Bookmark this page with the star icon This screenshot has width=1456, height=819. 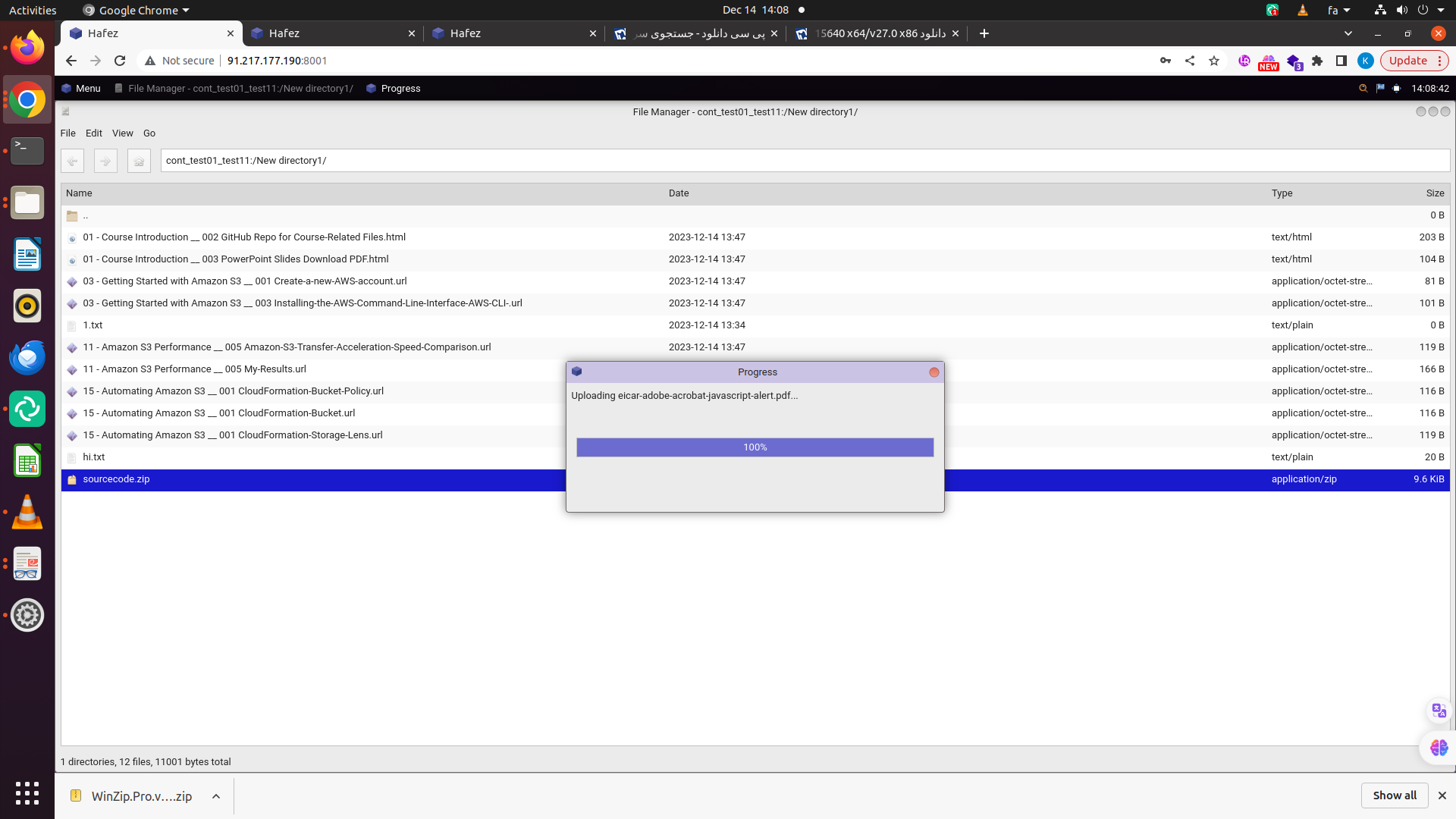1214,61
